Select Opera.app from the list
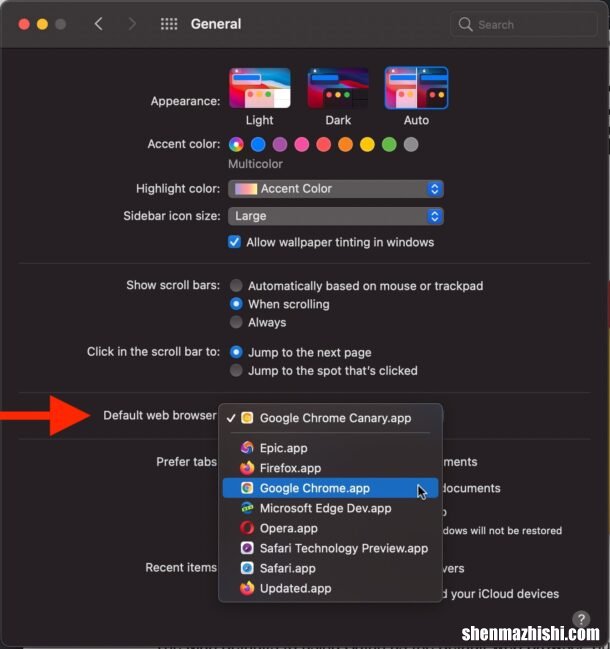The image size is (610, 649). (x=330, y=528)
